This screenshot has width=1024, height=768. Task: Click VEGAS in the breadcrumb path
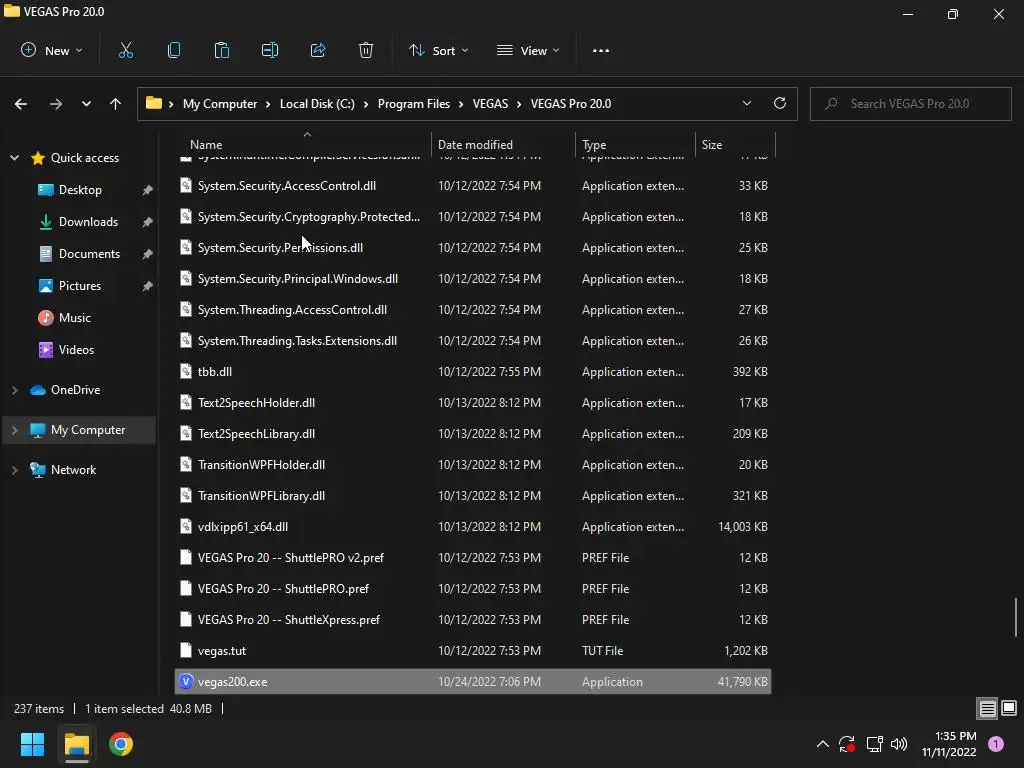tap(490, 104)
